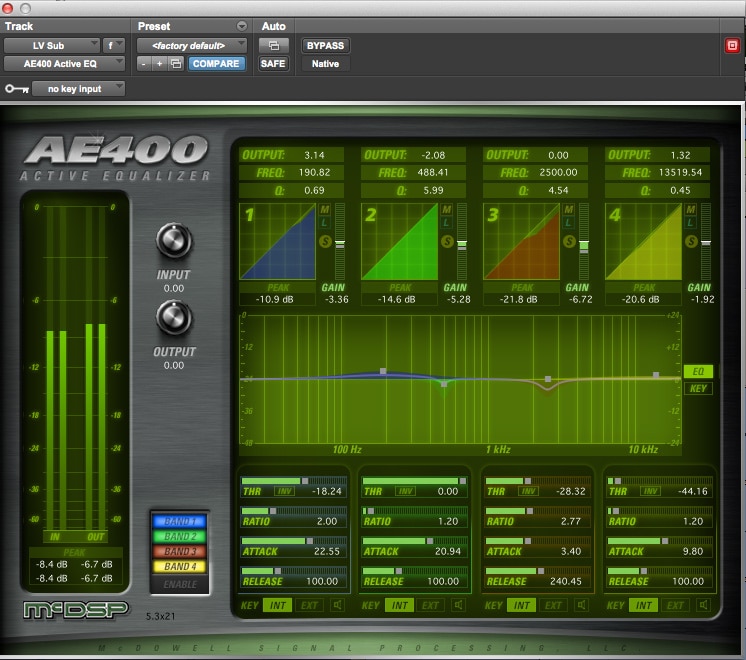Viewport: 746px width, 660px height.
Task: Click band 1 FREQ value 190.82
Action: click(314, 172)
